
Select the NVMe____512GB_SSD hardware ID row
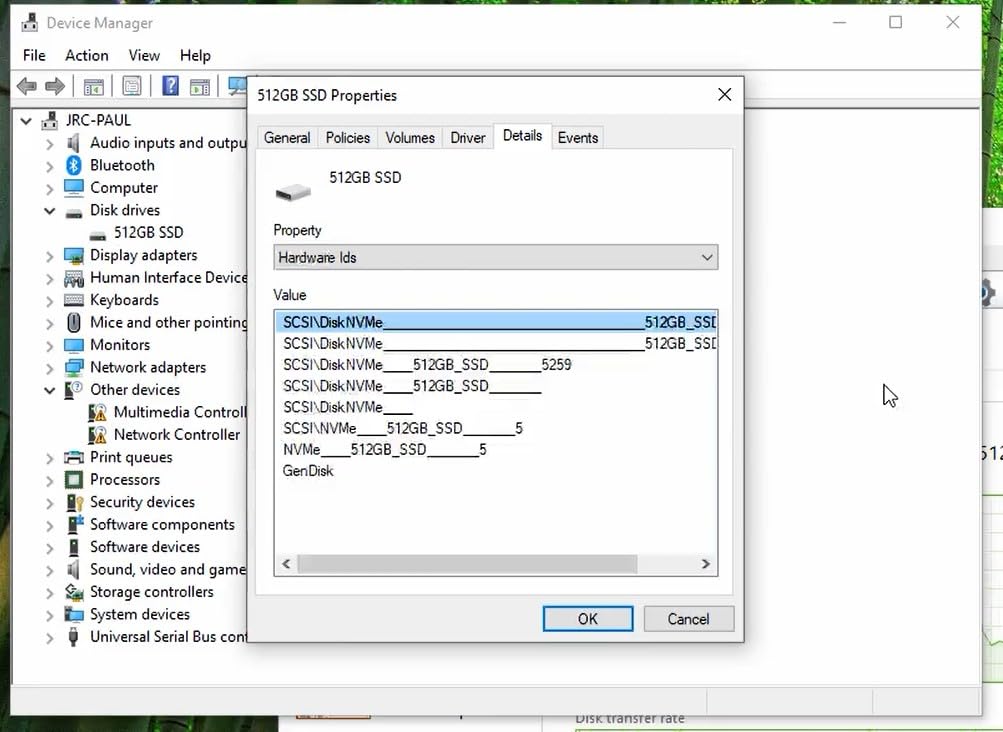click(384, 450)
